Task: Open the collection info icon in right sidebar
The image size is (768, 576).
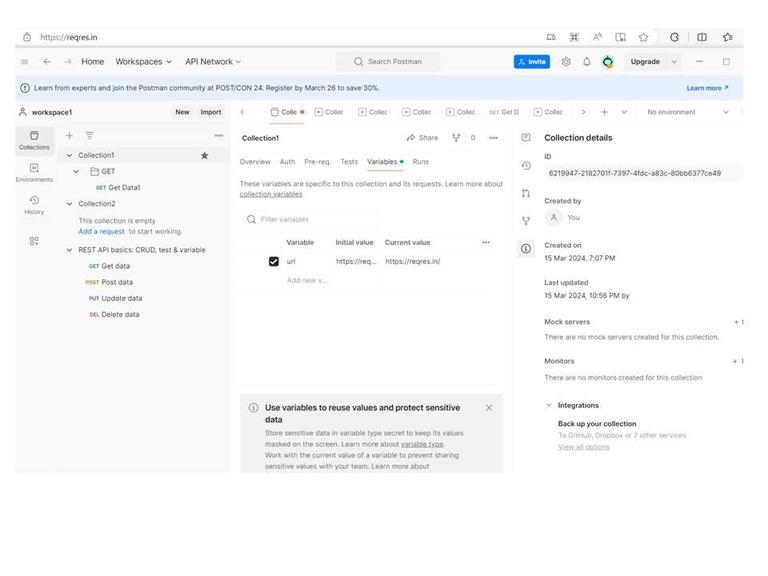Action: 526,248
